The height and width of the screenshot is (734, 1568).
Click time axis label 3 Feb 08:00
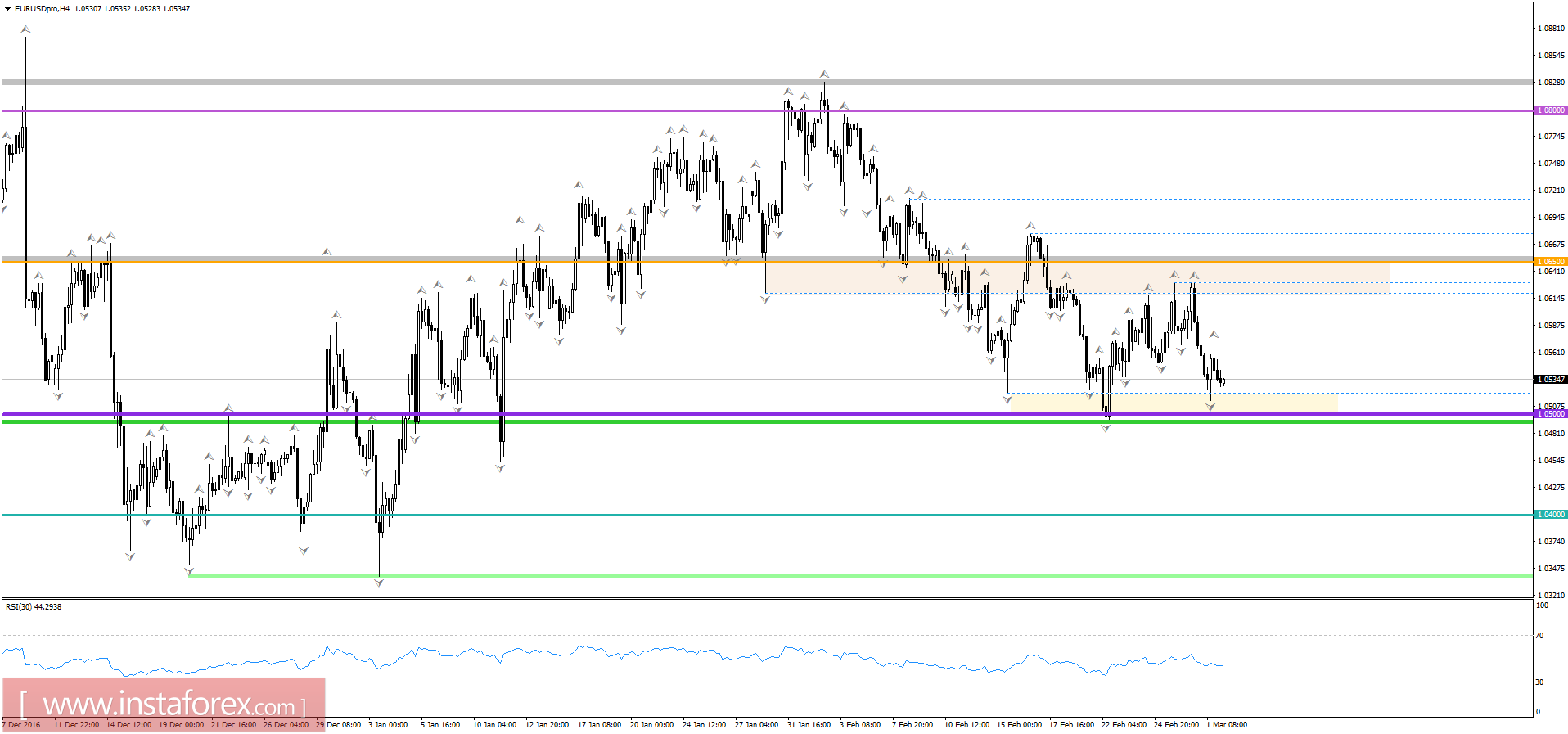click(860, 725)
